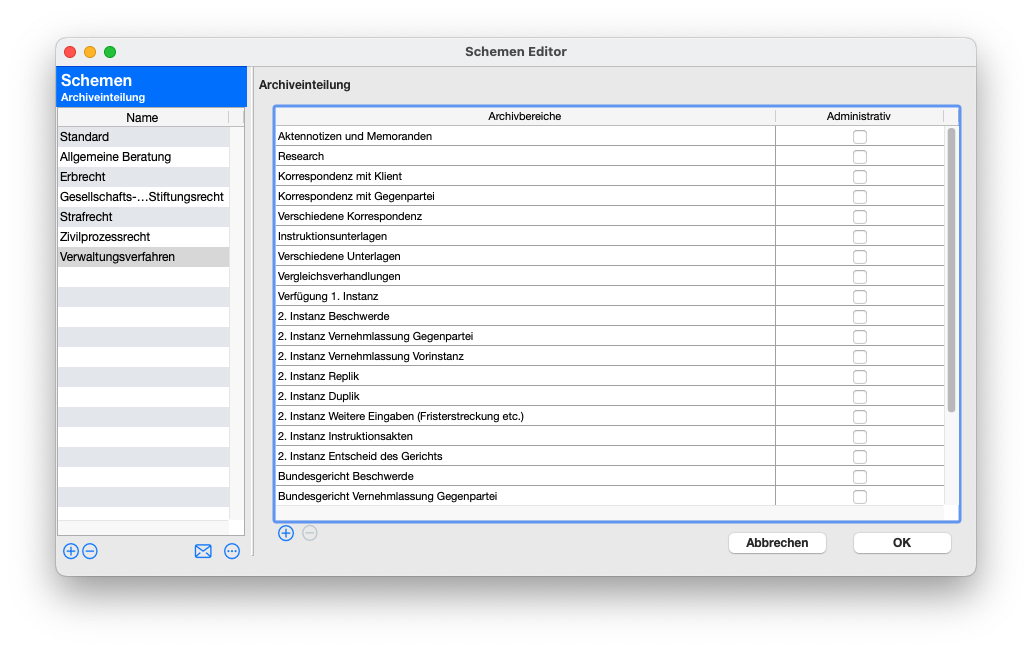Remove selected scheme with minus icon
This screenshot has width=1032, height=650.
tap(90, 551)
